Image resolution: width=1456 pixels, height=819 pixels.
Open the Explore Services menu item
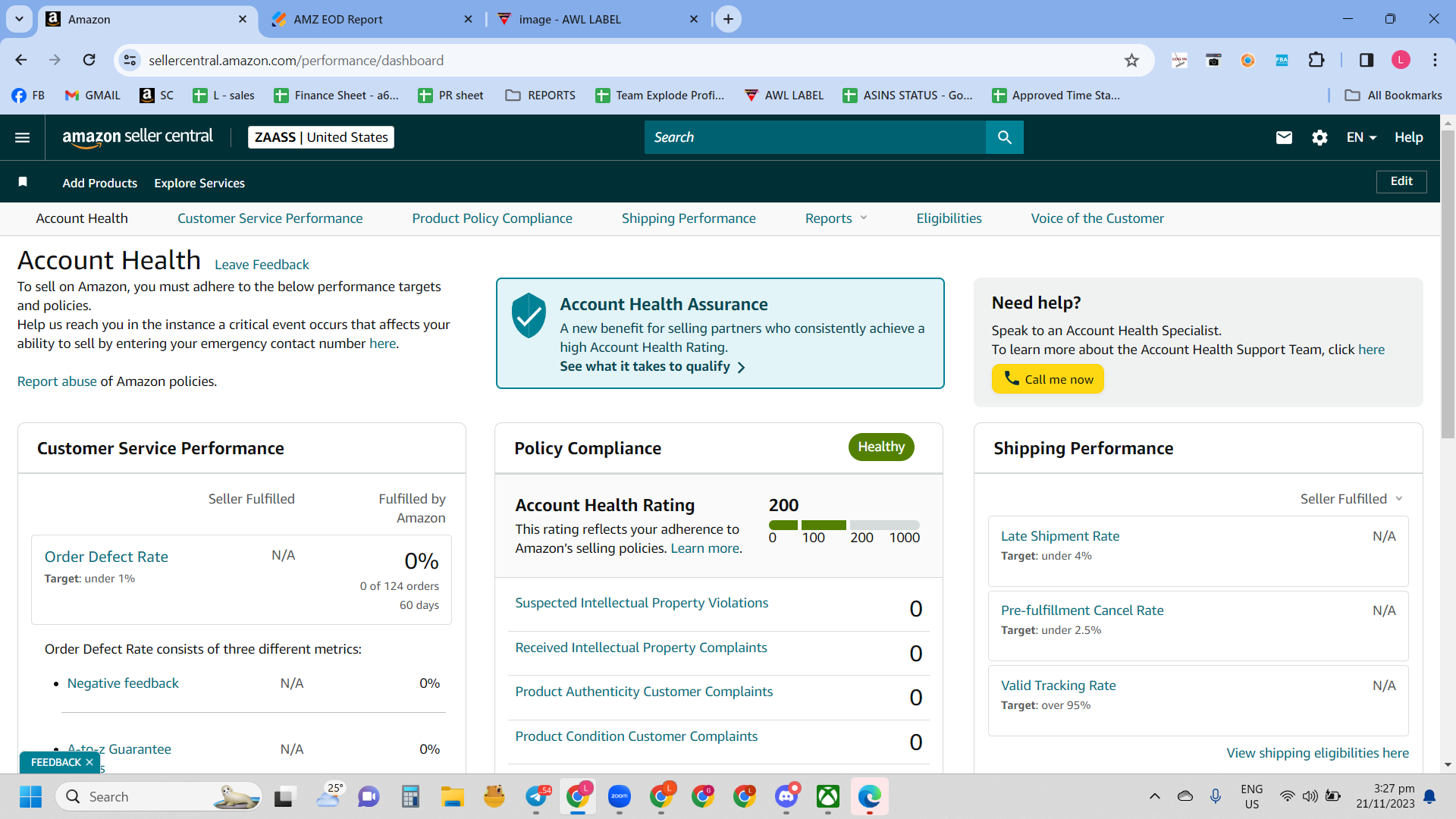[x=199, y=184]
